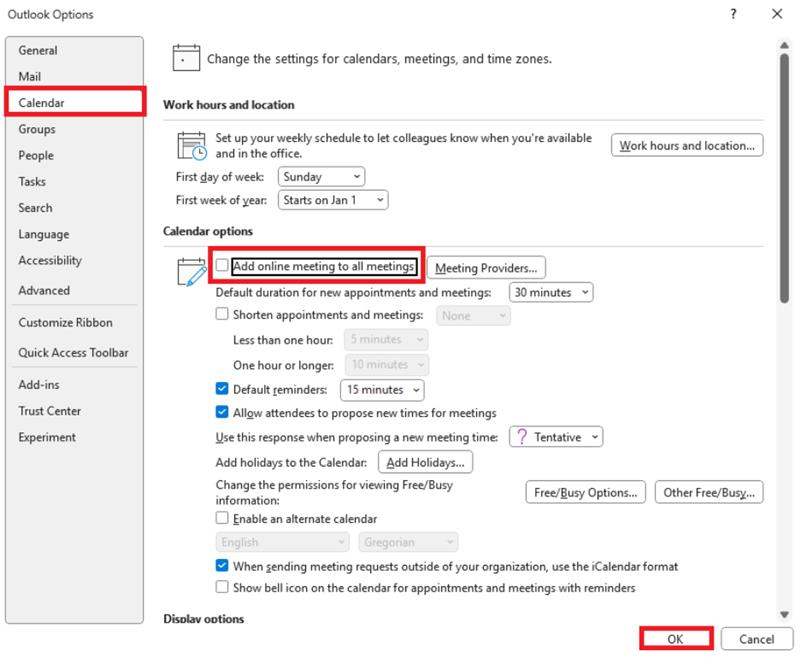Screen dimensions: 800x657
Task: Click the Help question mark icon
Action: pyautogui.click(x=733, y=14)
